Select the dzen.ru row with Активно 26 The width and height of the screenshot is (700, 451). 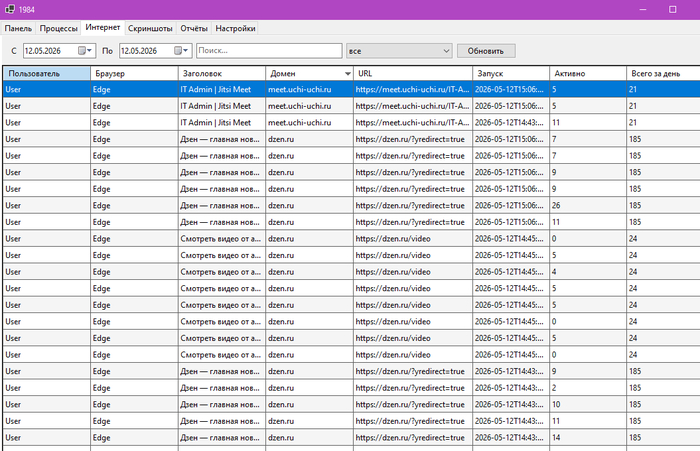(x=351, y=205)
